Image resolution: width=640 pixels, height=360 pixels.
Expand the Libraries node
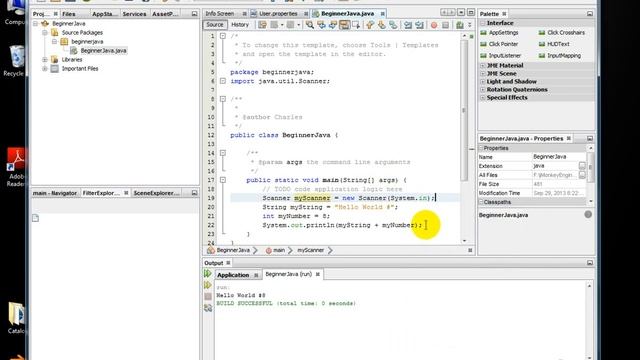point(45,60)
